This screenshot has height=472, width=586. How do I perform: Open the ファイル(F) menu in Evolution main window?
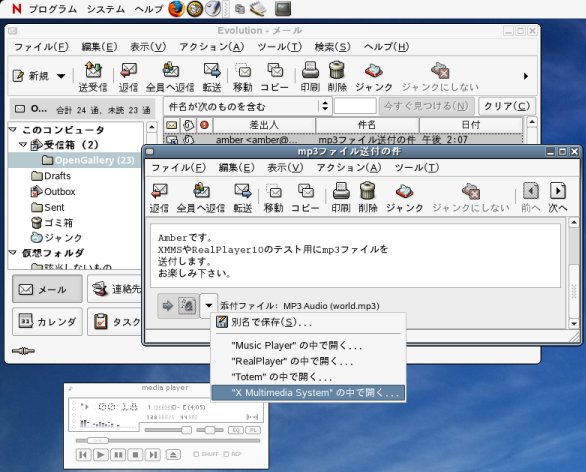pyautogui.click(x=41, y=47)
